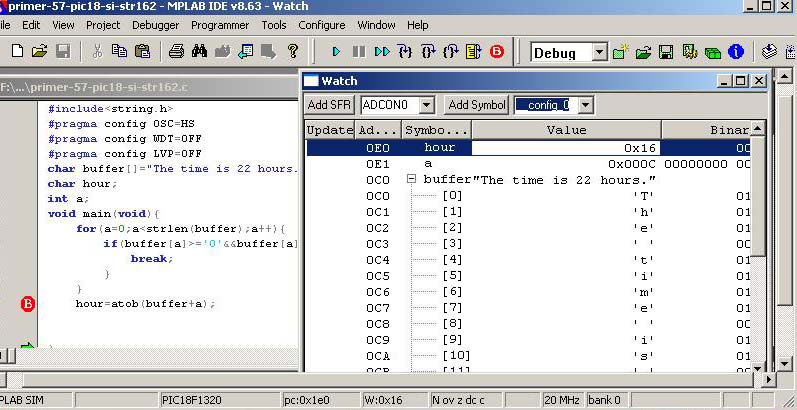Click the Run (play) debugger icon

point(336,51)
